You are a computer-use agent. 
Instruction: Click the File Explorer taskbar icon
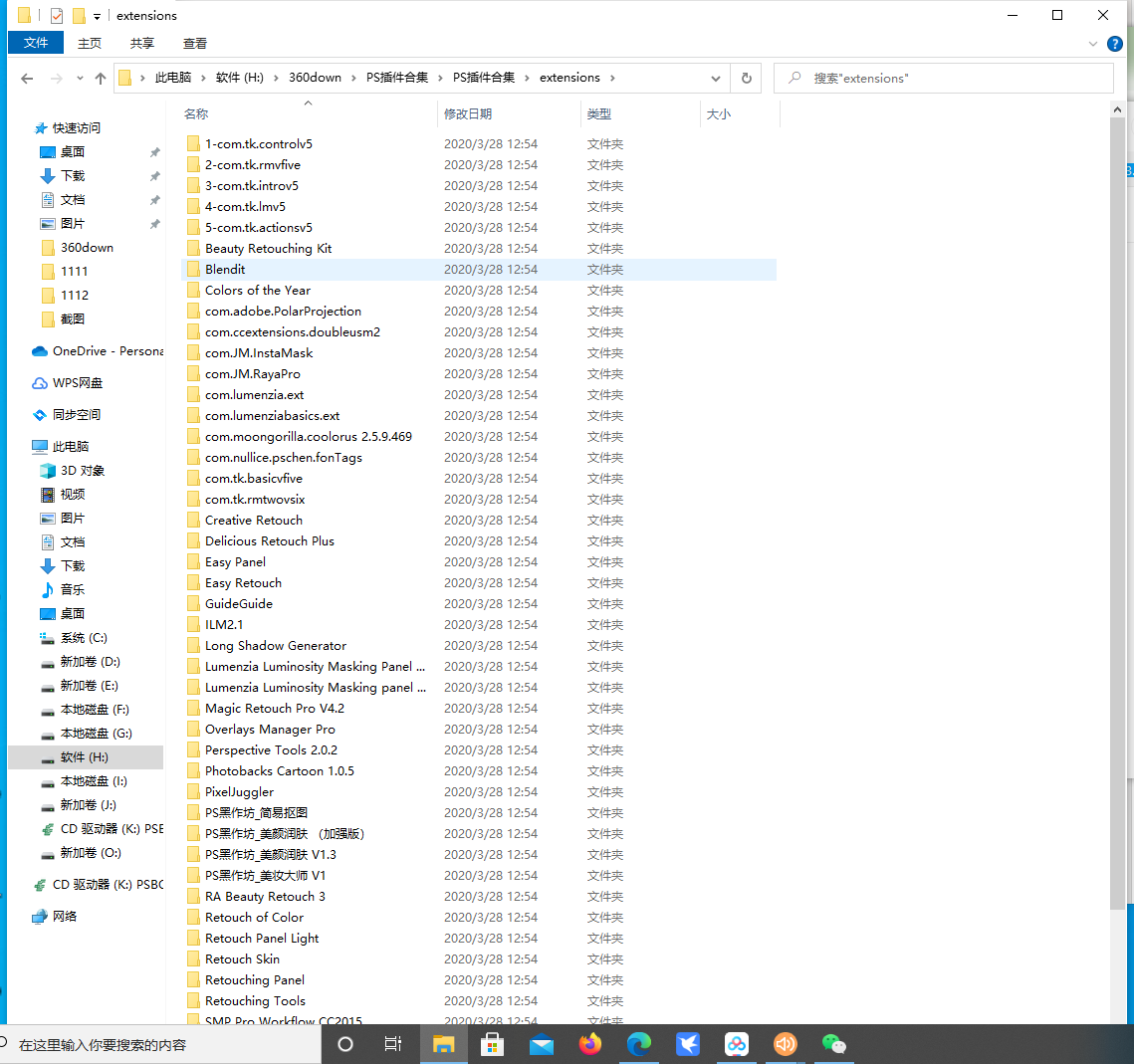coord(443,1044)
